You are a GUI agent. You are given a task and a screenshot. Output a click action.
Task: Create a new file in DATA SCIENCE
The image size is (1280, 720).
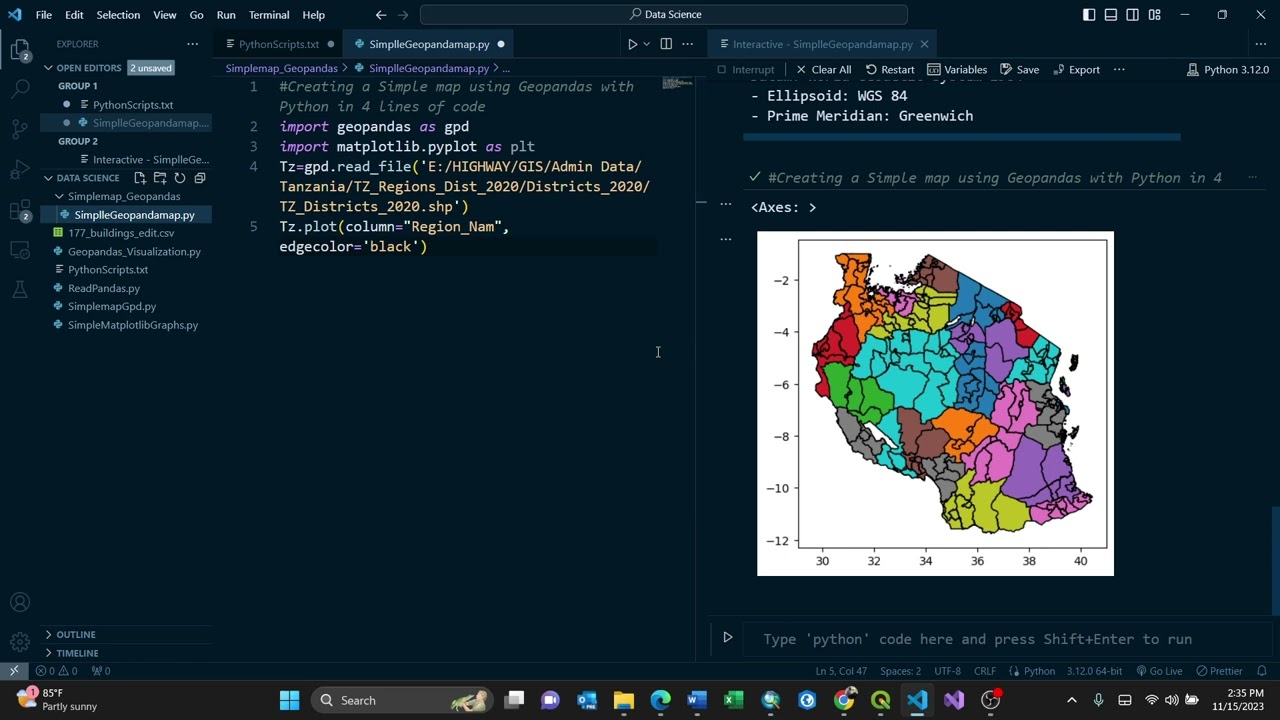140,178
